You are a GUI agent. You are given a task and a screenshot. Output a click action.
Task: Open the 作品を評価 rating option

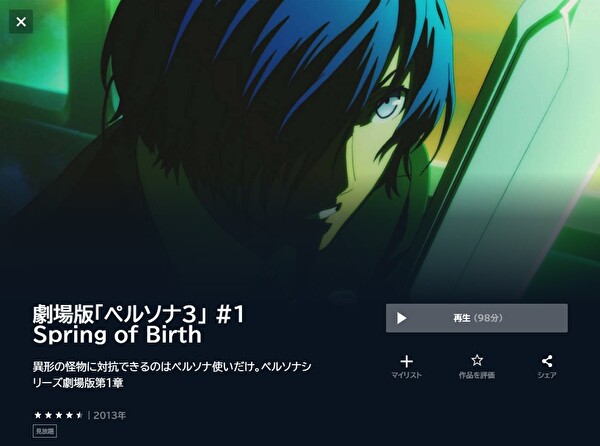coord(477,375)
